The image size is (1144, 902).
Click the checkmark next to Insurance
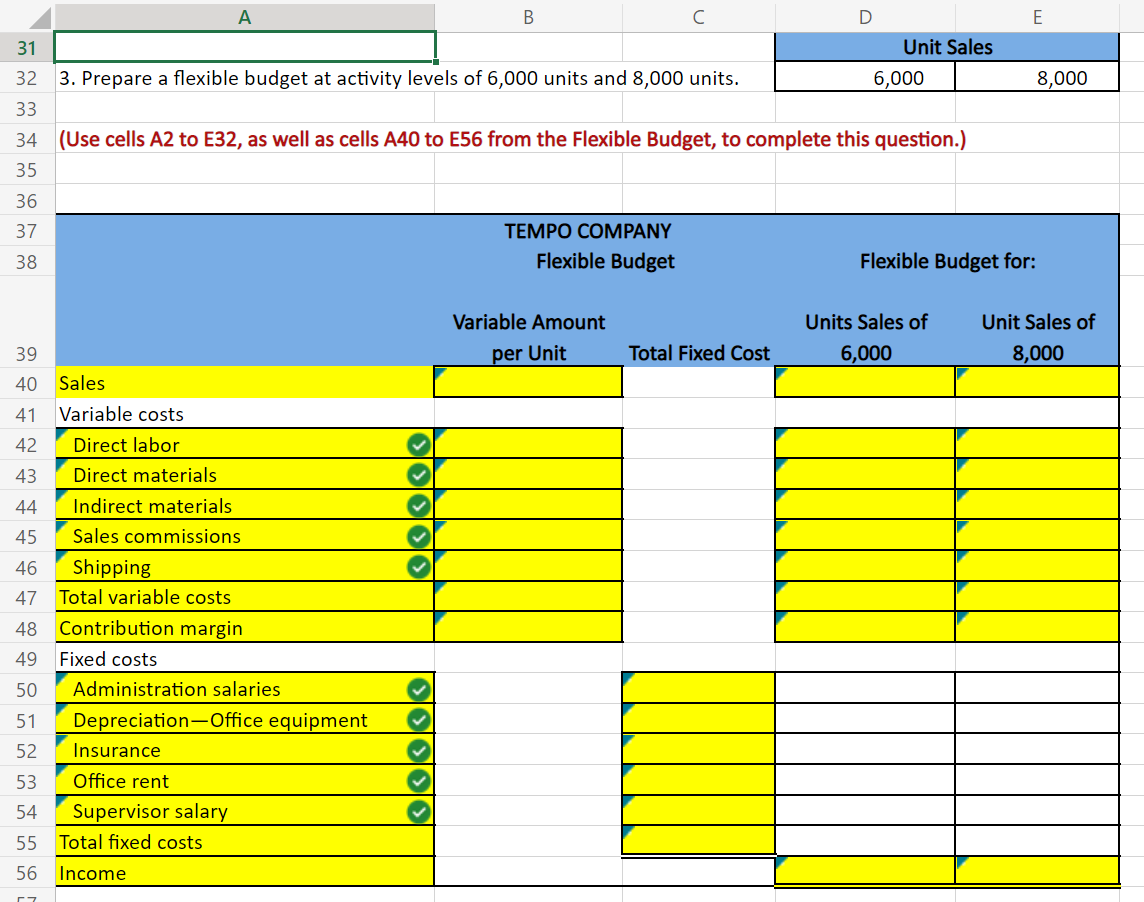tap(419, 750)
